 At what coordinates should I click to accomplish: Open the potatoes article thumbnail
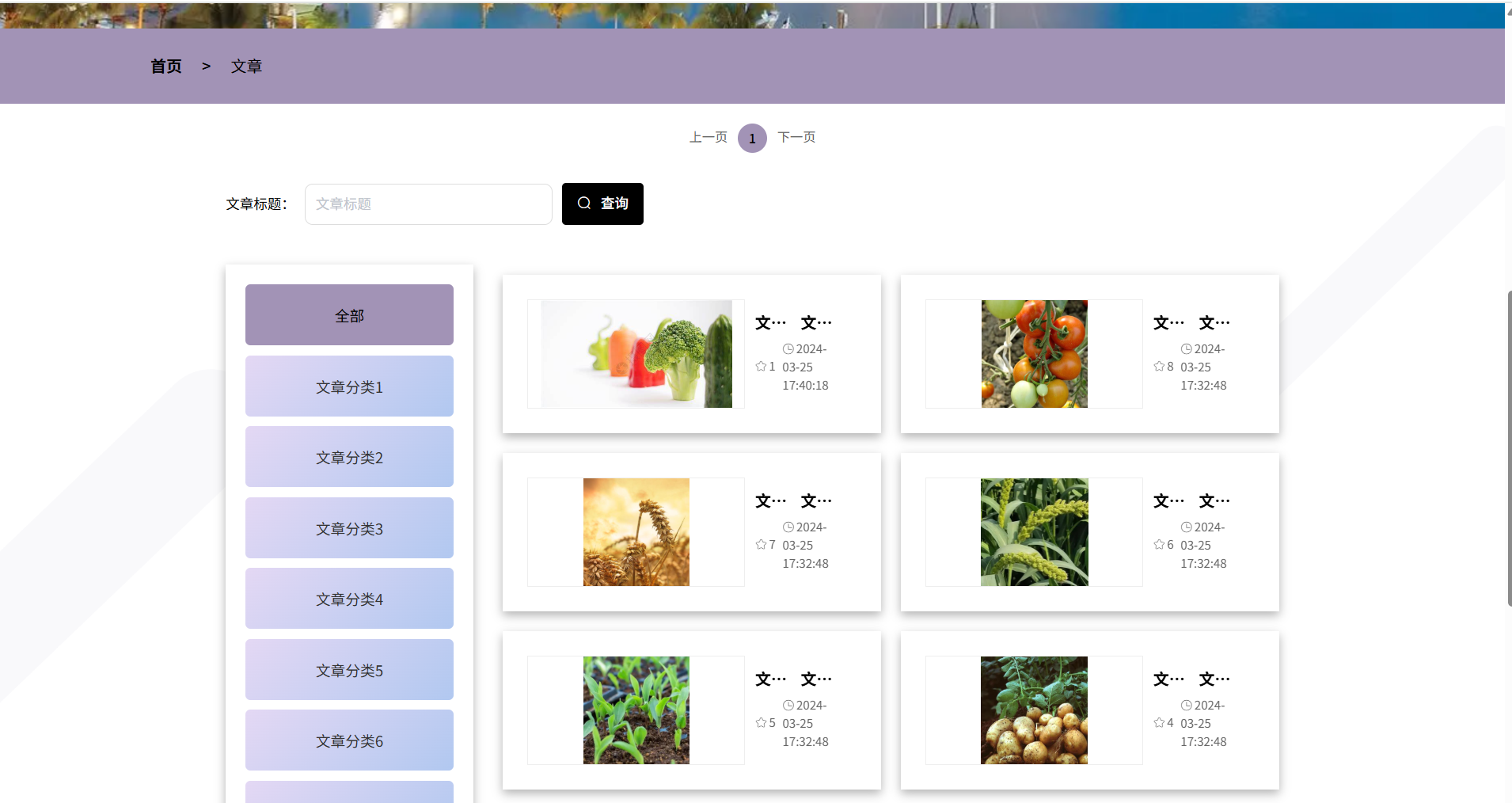[x=1034, y=710]
